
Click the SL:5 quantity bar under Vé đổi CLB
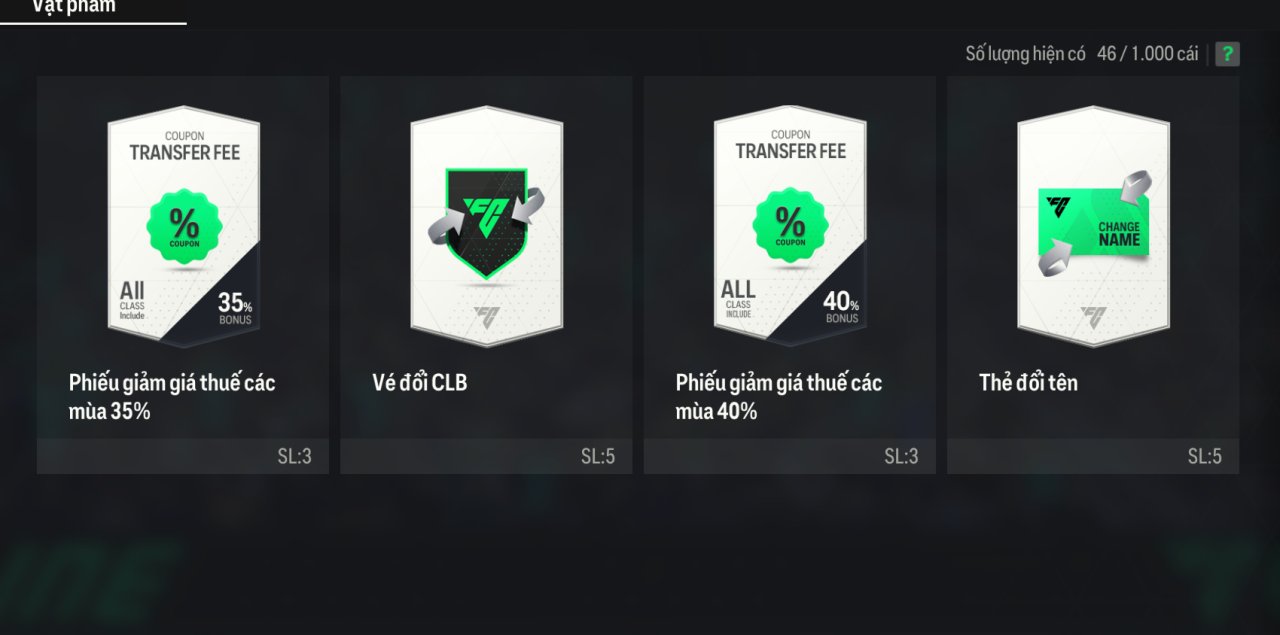click(x=486, y=456)
